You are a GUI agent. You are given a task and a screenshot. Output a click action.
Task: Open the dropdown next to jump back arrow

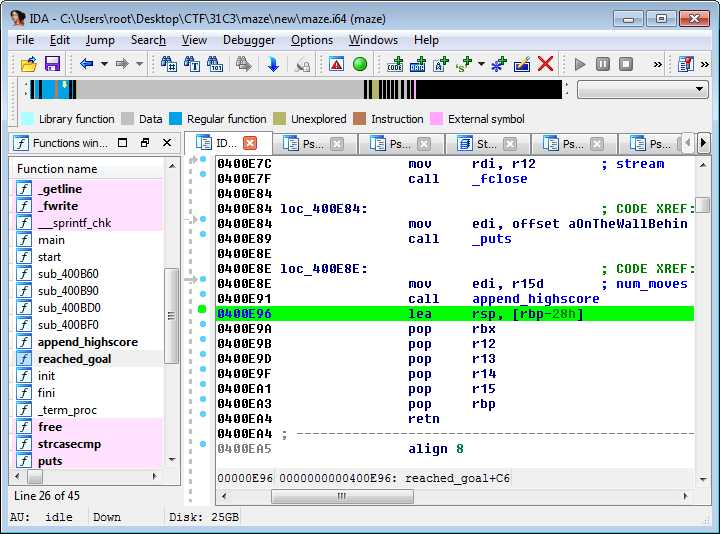pos(104,64)
